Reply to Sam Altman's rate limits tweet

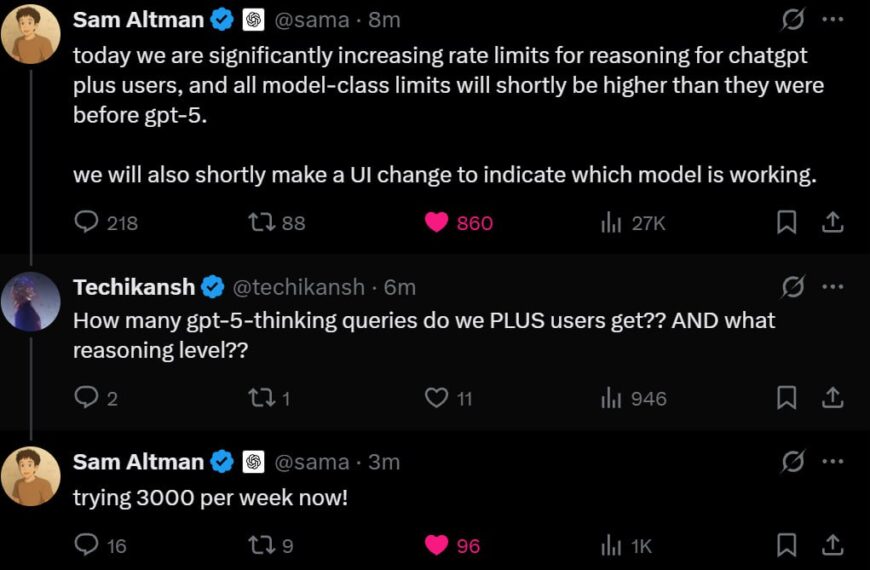(x=88, y=223)
